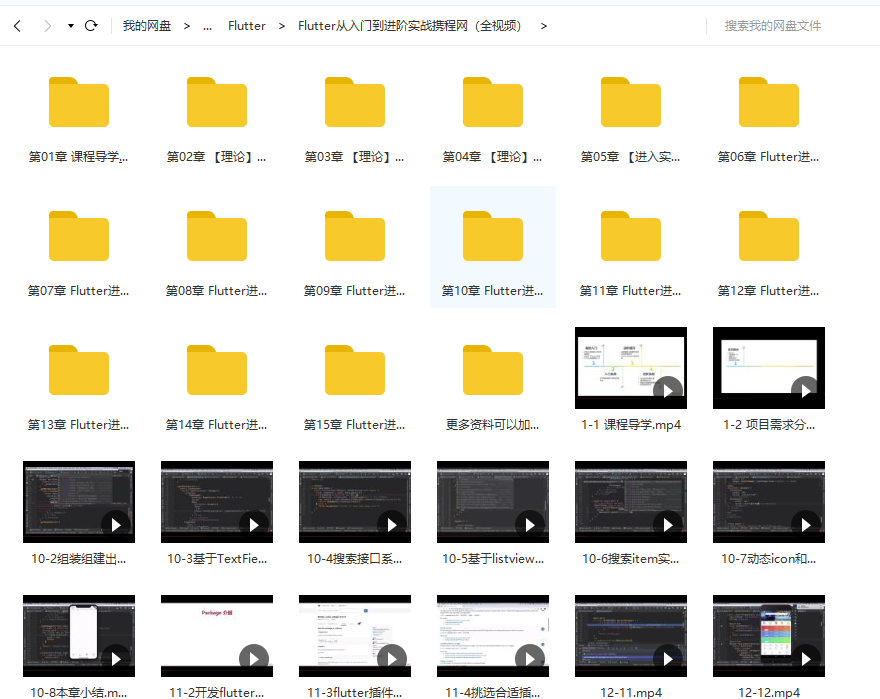The height and width of the screenshot is (699, 880).
Task: Play the 11-2开发flutter video
Action: [x=217, y=636]
